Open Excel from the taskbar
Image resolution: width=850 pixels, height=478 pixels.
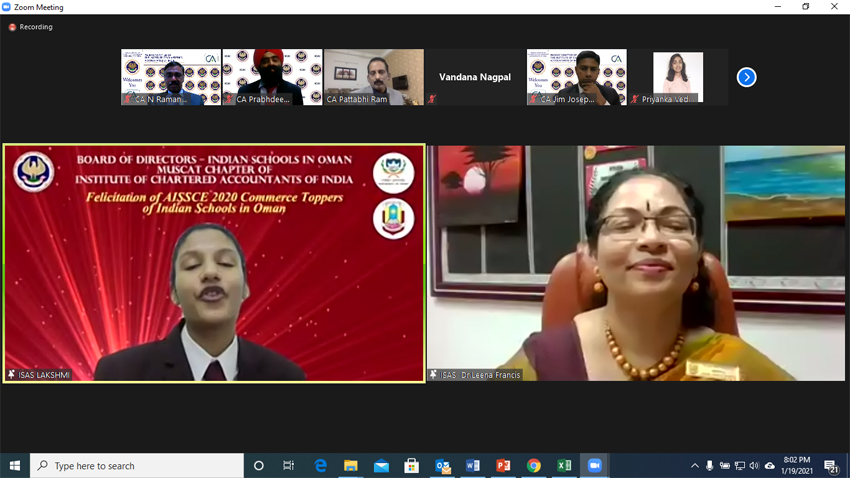pyautogui.click(x=564, y=466)
